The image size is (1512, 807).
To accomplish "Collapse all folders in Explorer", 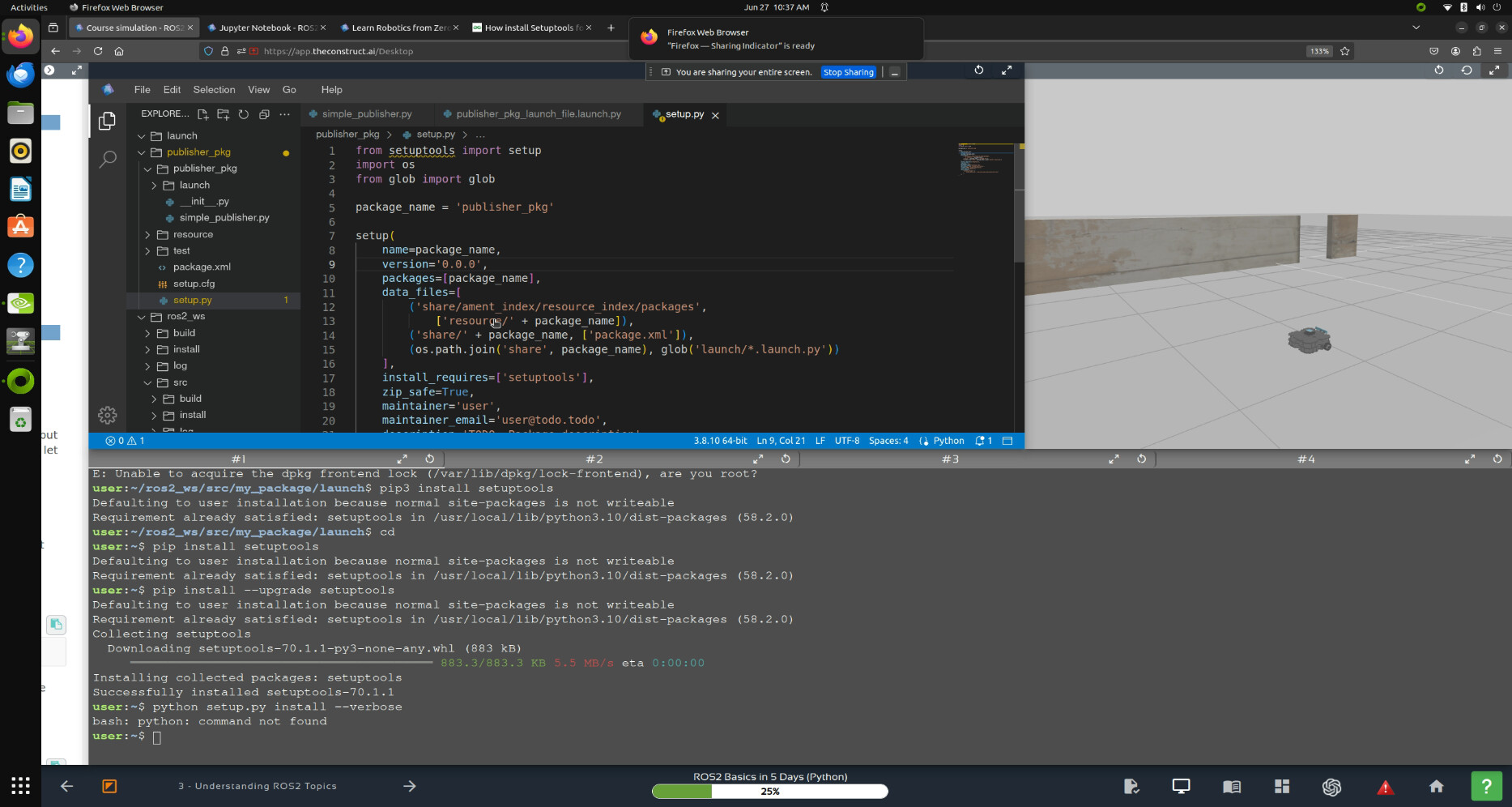I will [264, 114].
